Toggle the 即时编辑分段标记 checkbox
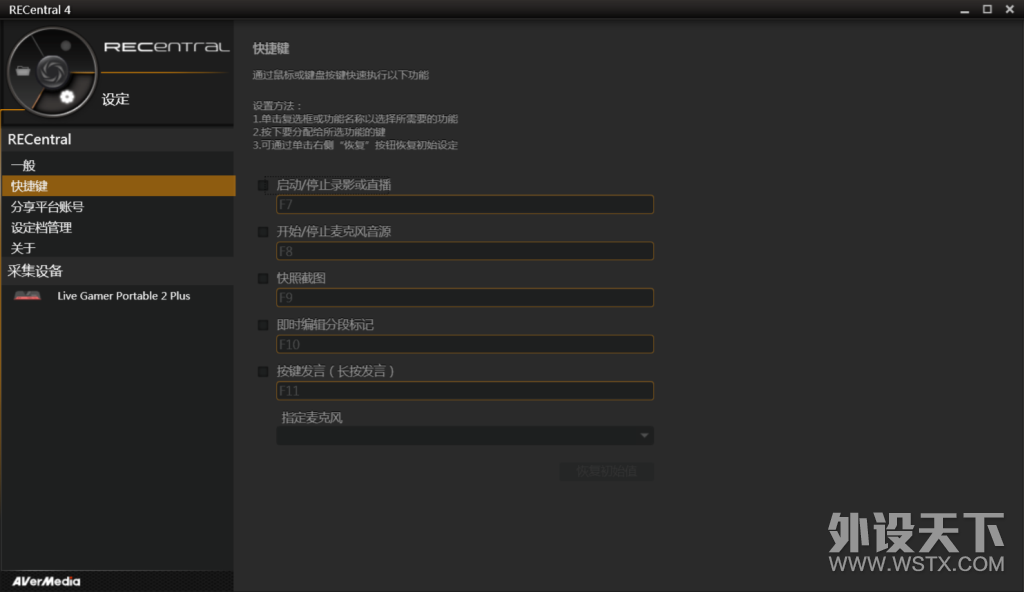1024x592 pixels. 263,325
